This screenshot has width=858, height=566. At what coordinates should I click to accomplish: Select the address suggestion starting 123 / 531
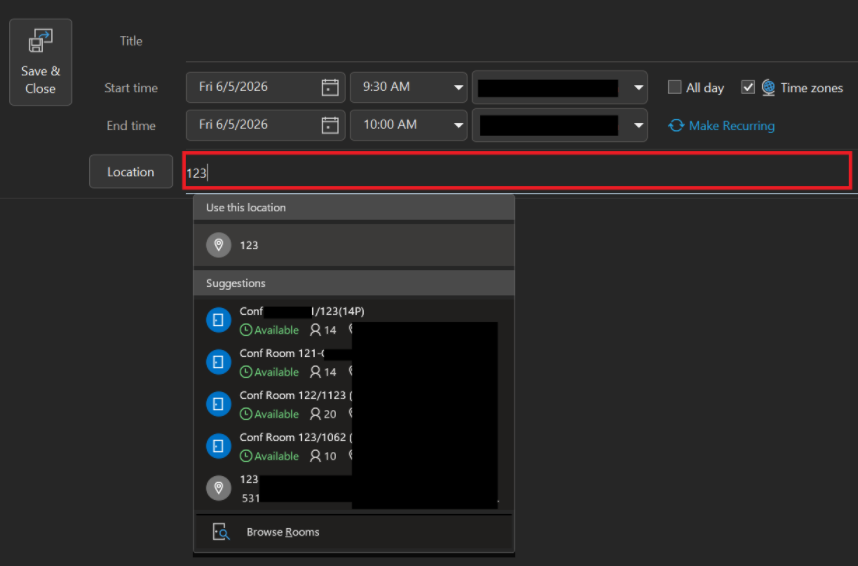[354, 488]
